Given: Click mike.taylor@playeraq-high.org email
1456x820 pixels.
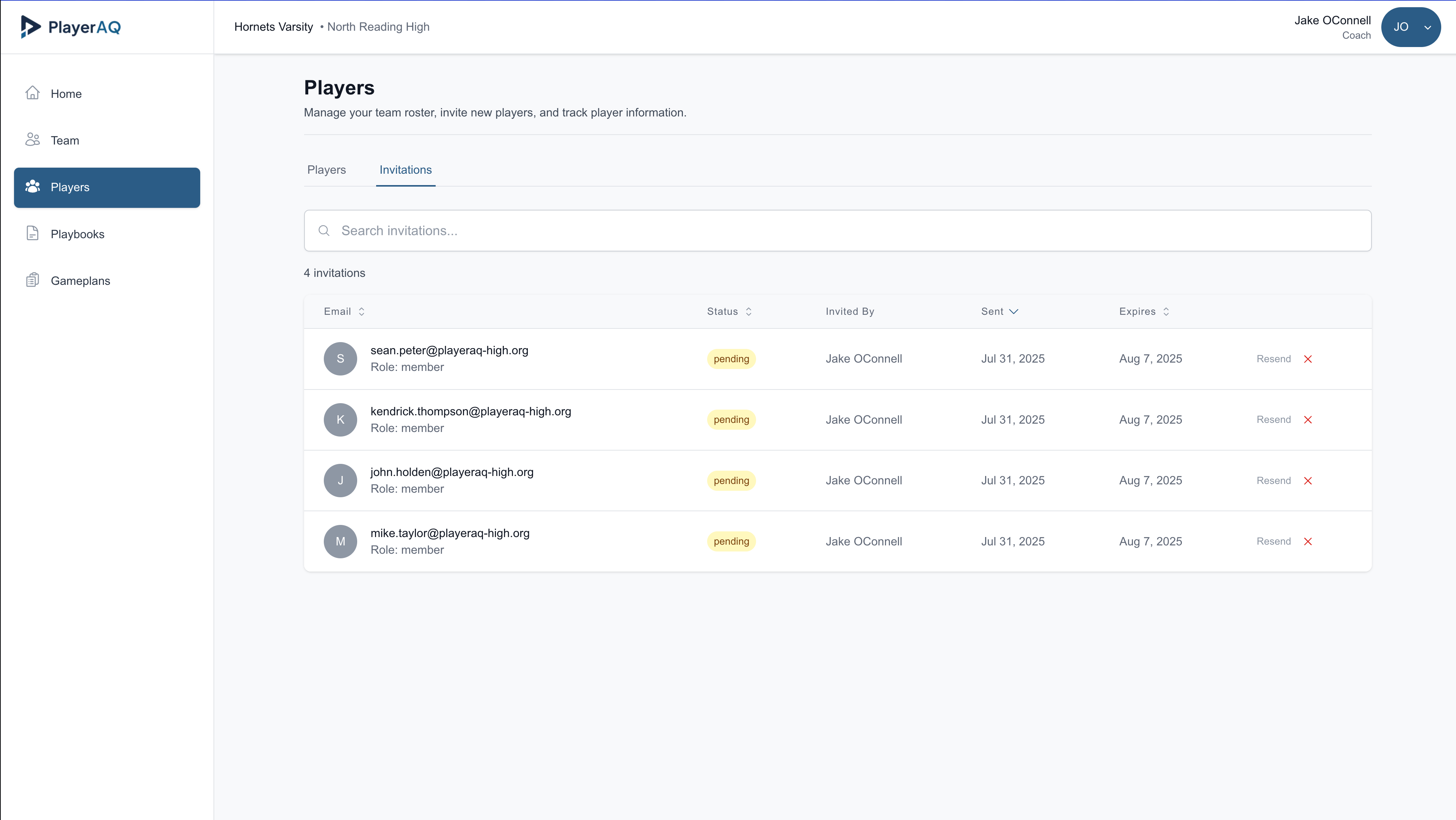Looking at the screenshot, I should pos(450,533).
